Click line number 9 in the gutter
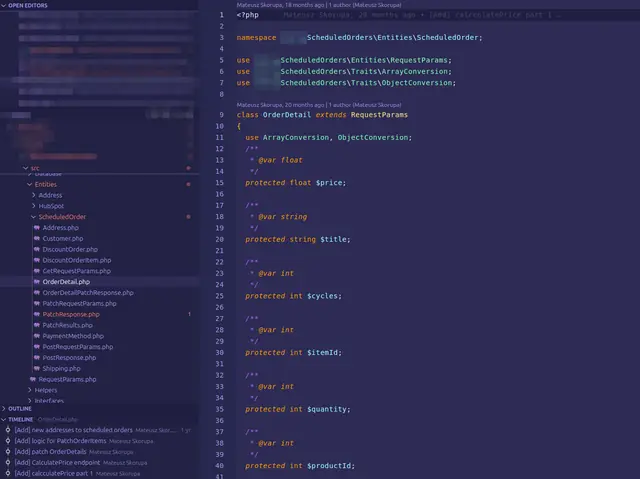 221,115
